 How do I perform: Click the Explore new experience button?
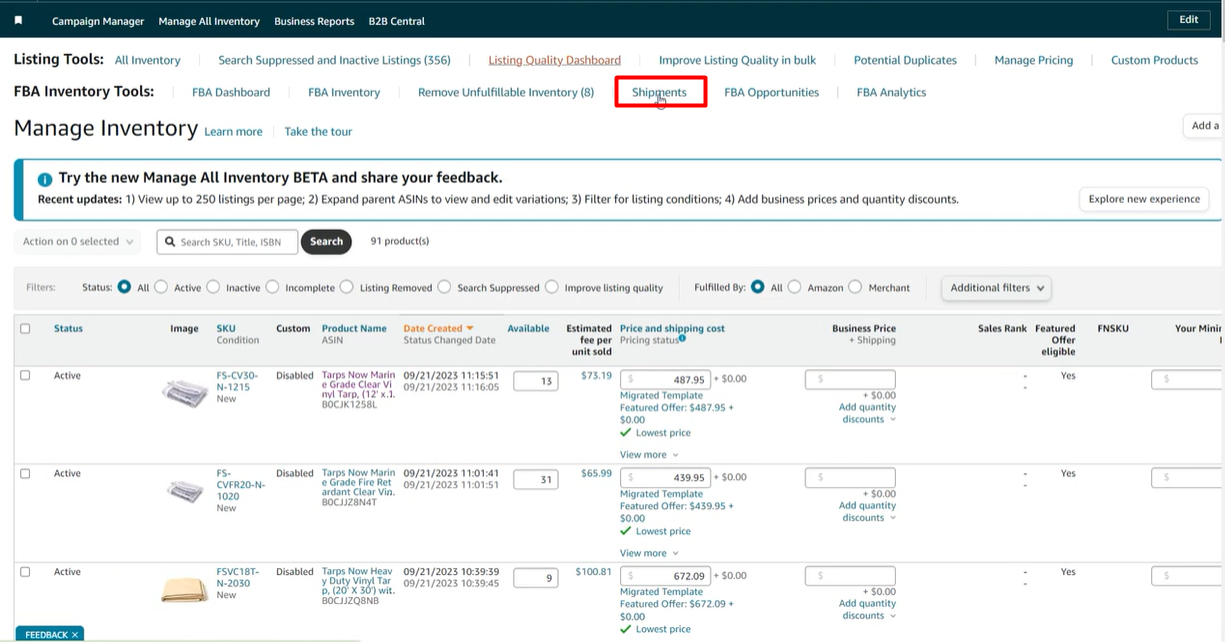coord(1144,199)
